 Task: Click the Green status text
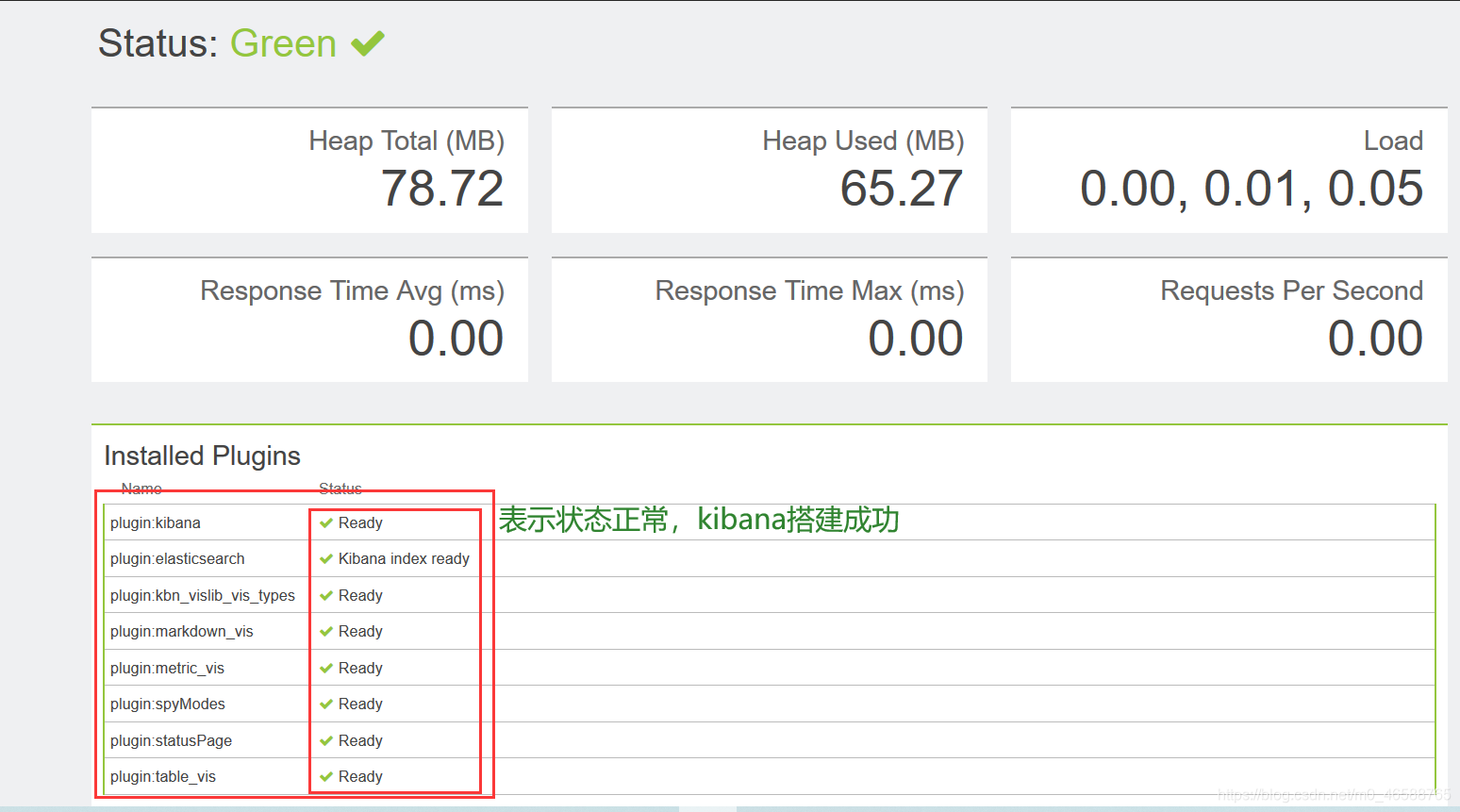click(283, 43)
